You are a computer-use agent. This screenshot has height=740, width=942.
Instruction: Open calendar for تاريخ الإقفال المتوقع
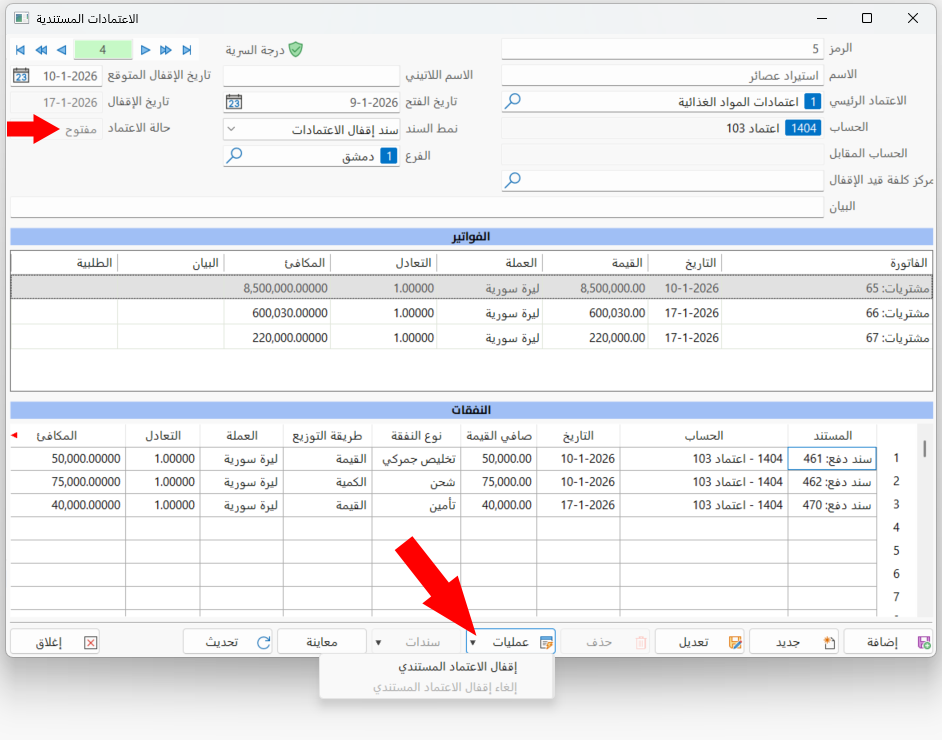click(x=21, y=76)
